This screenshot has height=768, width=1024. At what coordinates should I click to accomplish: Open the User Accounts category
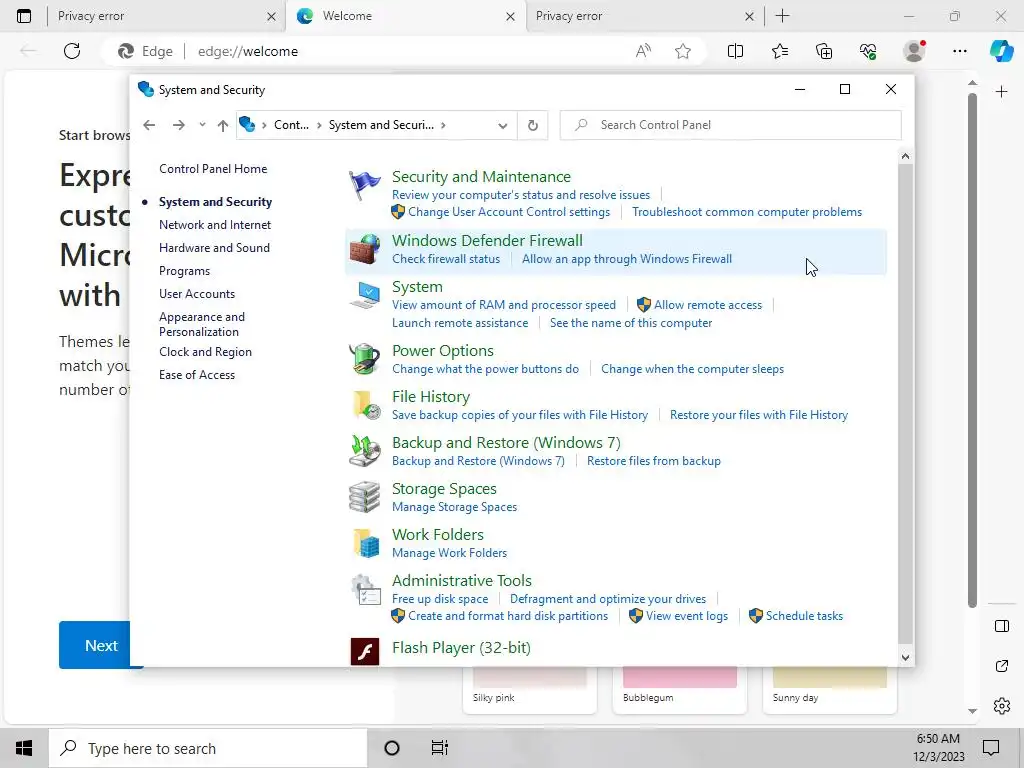197,294
